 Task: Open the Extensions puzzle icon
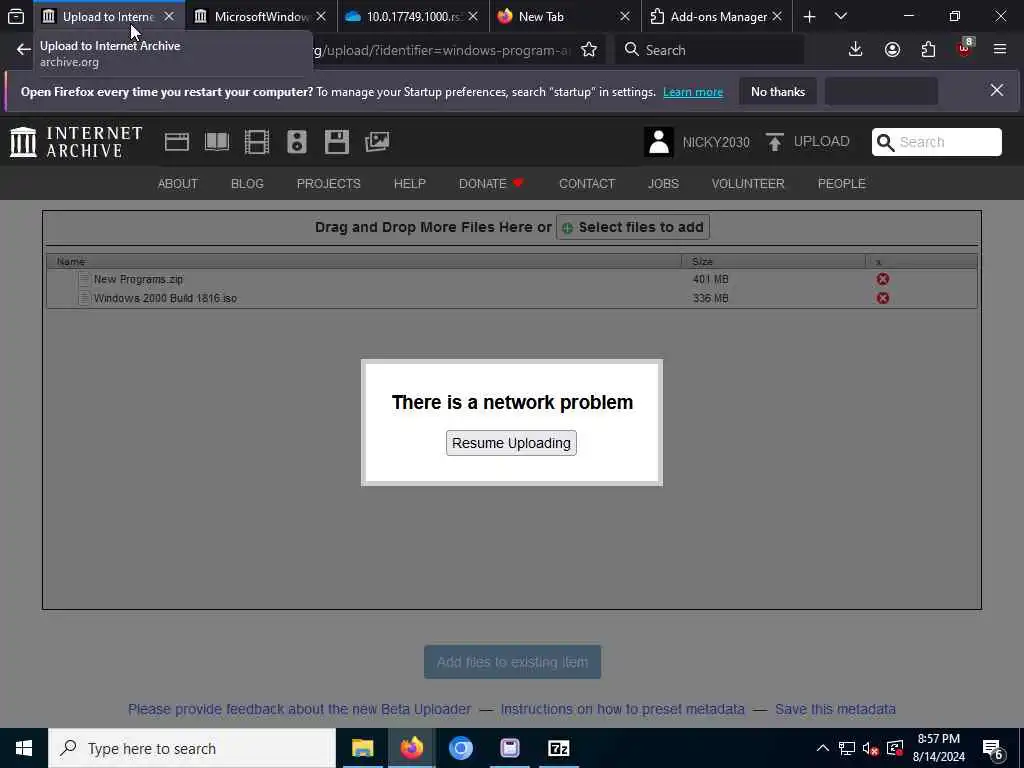pyautogui.click(x=928, y=50)
